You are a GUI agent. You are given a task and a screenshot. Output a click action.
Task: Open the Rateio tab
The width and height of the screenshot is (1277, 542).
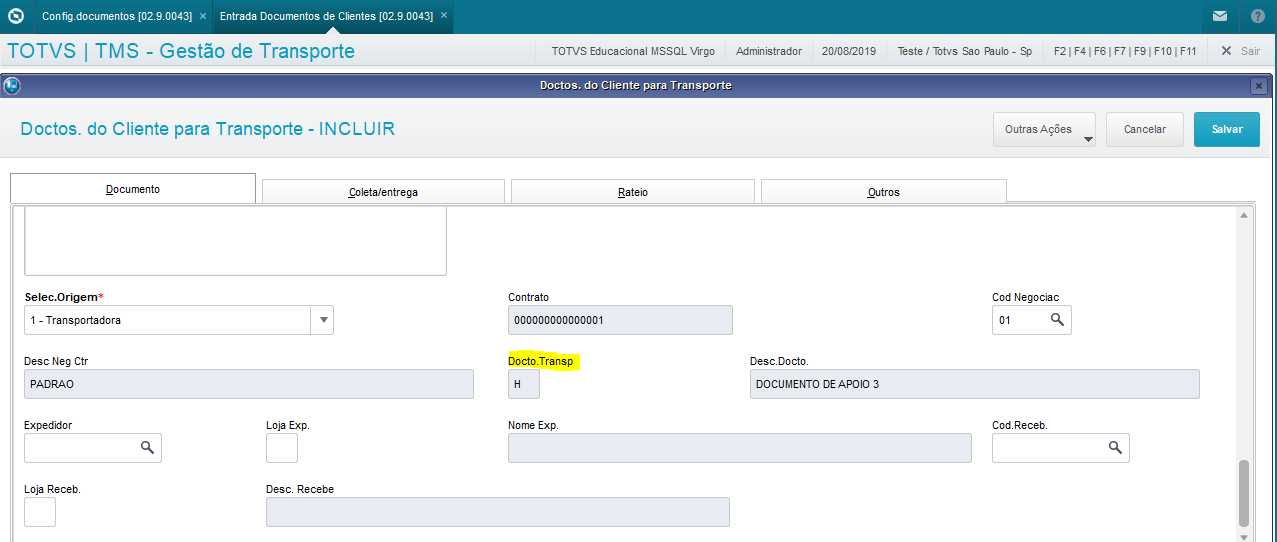tap(633, 192)
